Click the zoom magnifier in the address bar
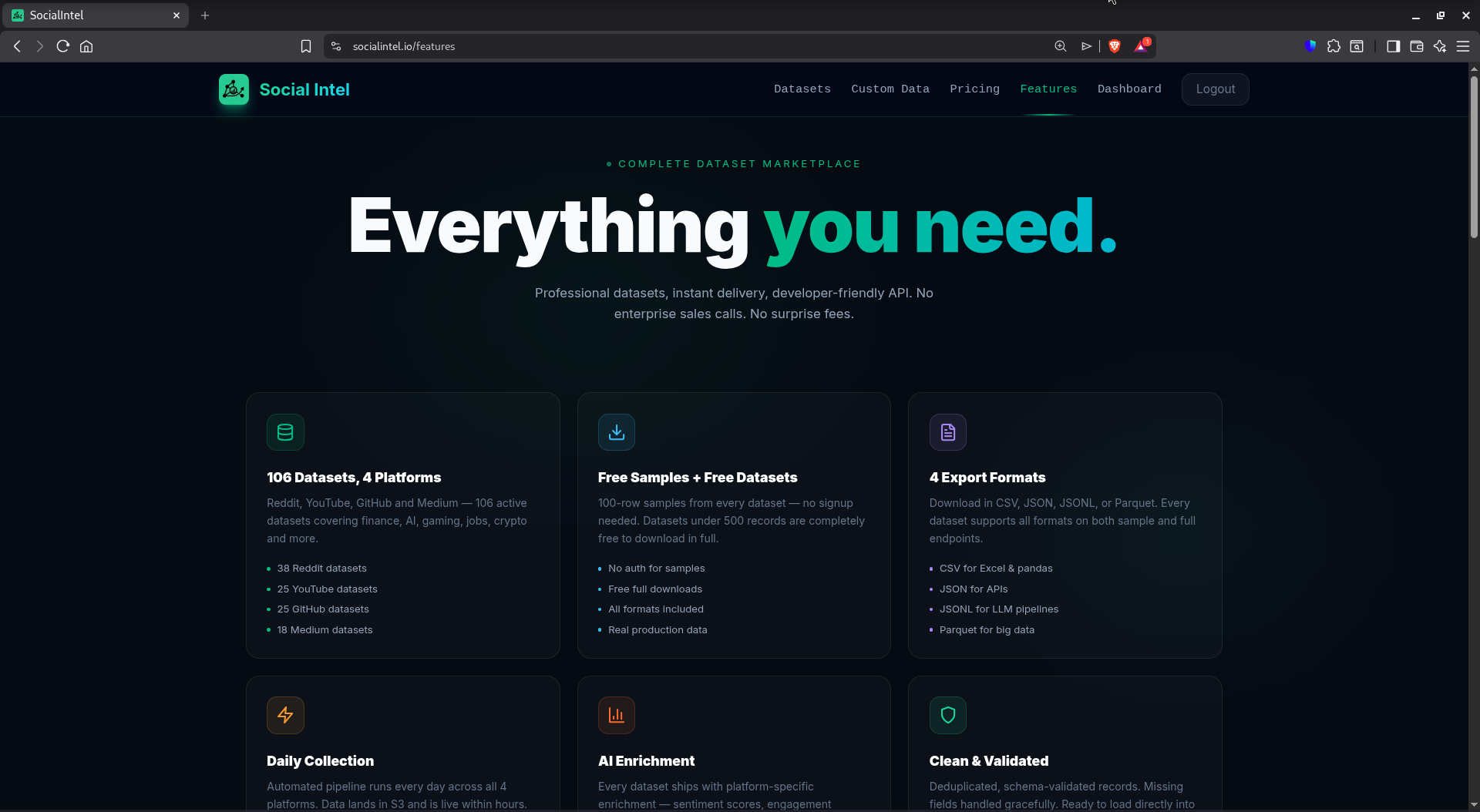1480x812 pixels. pyautogui.click(x=1060, y=46)
